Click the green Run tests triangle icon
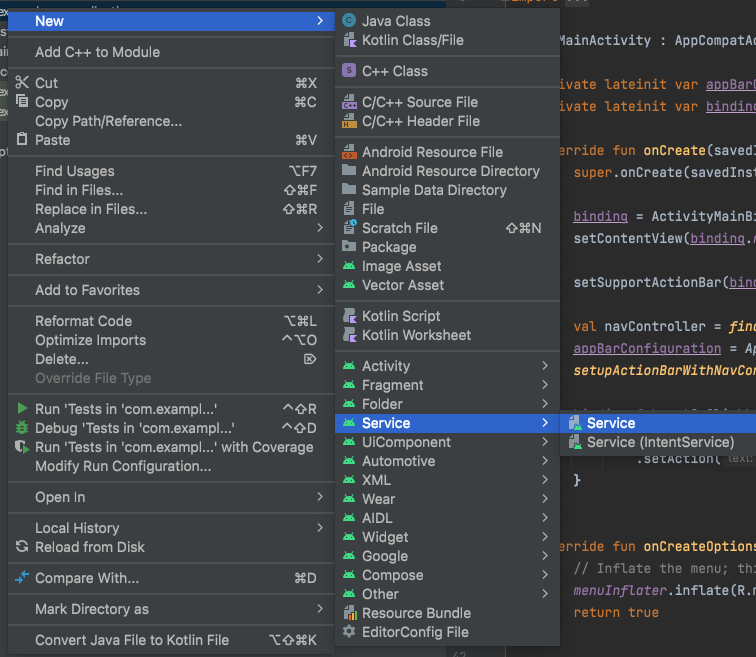 coord(22,408)
